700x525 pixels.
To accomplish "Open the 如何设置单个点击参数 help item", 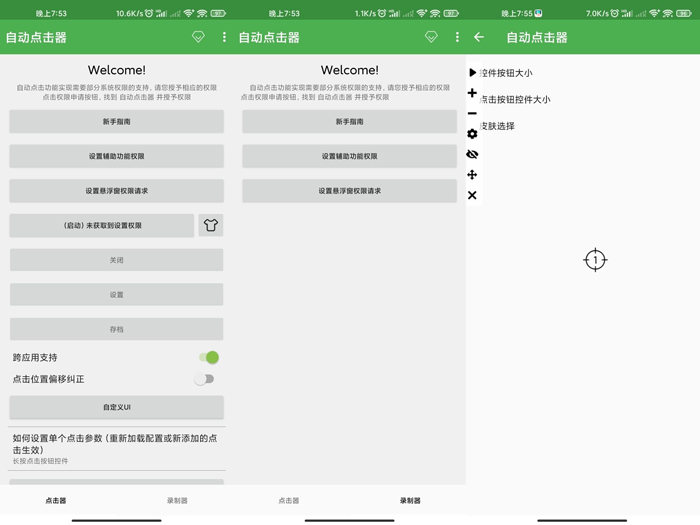I will 117,448.
